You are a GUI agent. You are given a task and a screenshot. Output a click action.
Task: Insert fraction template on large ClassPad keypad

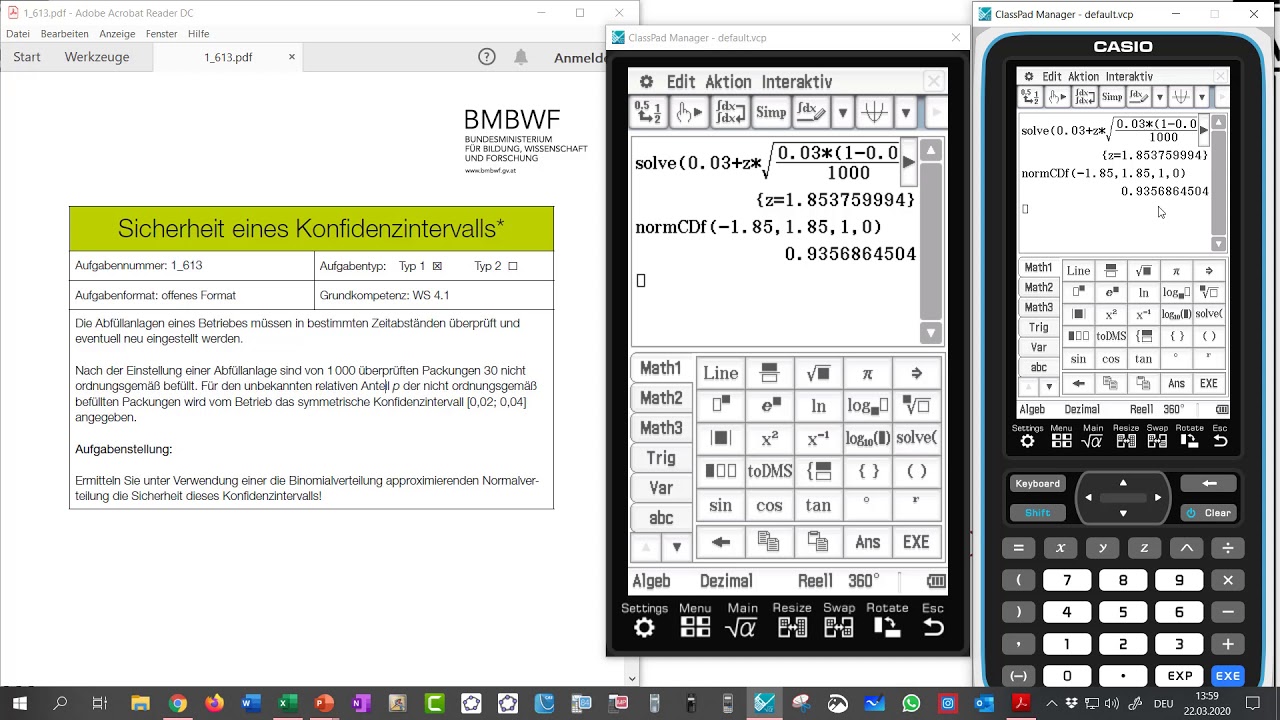[x=769, y=373]
